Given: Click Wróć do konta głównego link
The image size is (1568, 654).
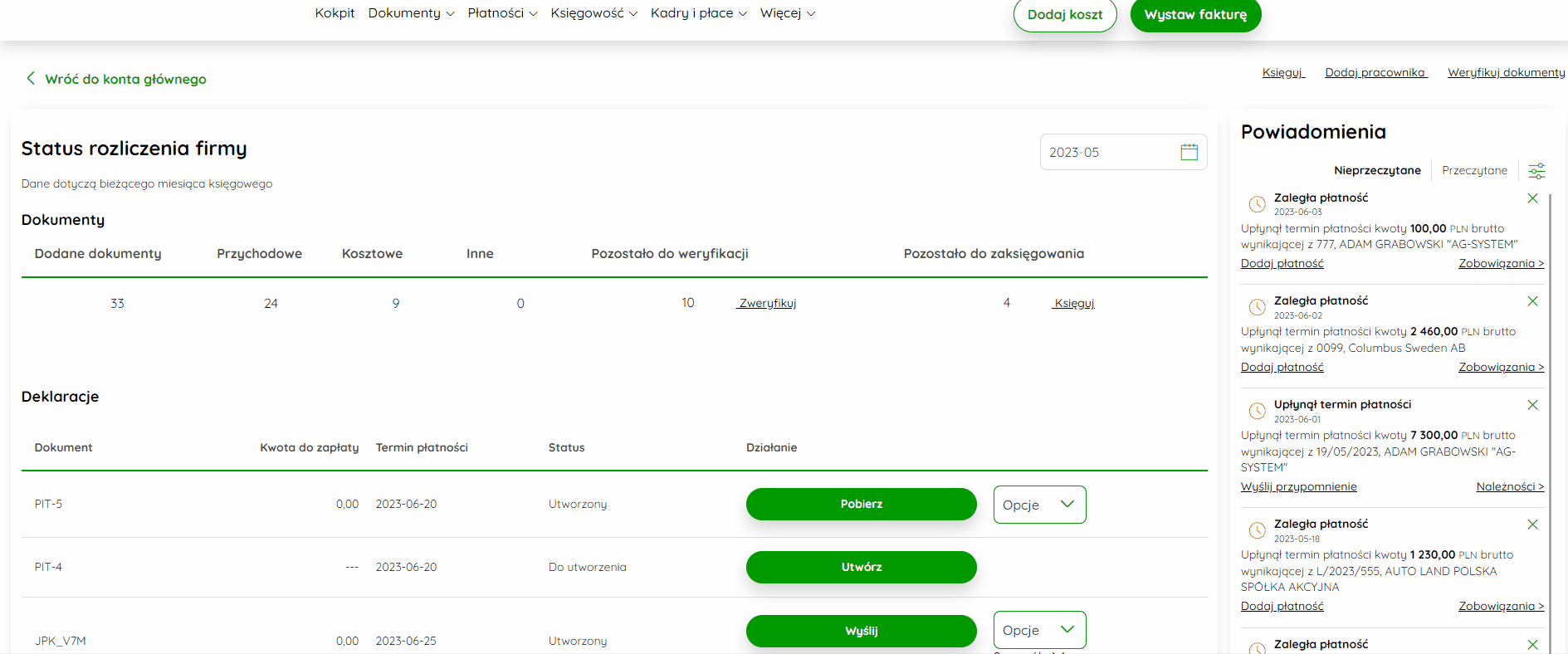Looking at the screenshot, I should coord(125,79).
